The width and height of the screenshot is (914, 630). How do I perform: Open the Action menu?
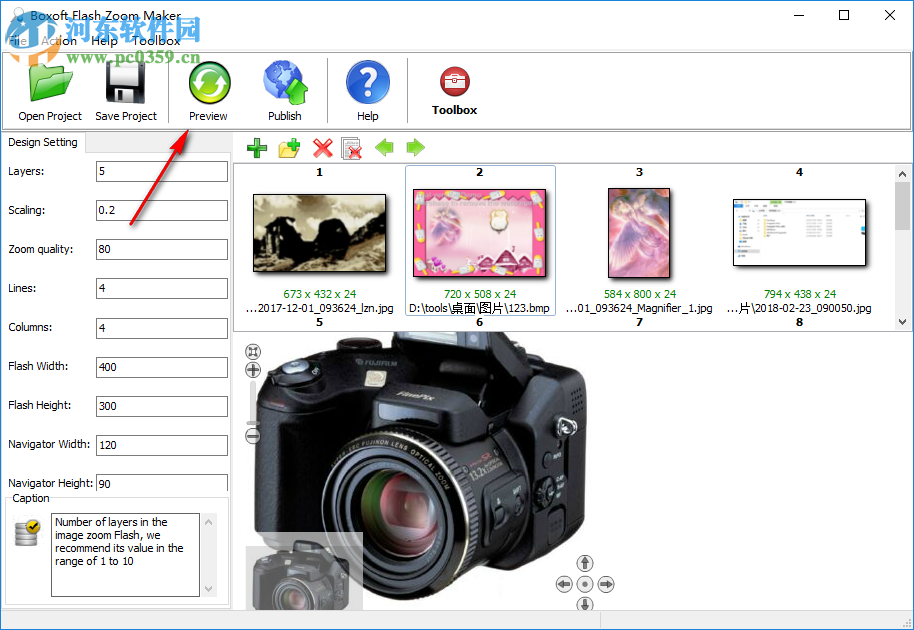coord(60,40)
